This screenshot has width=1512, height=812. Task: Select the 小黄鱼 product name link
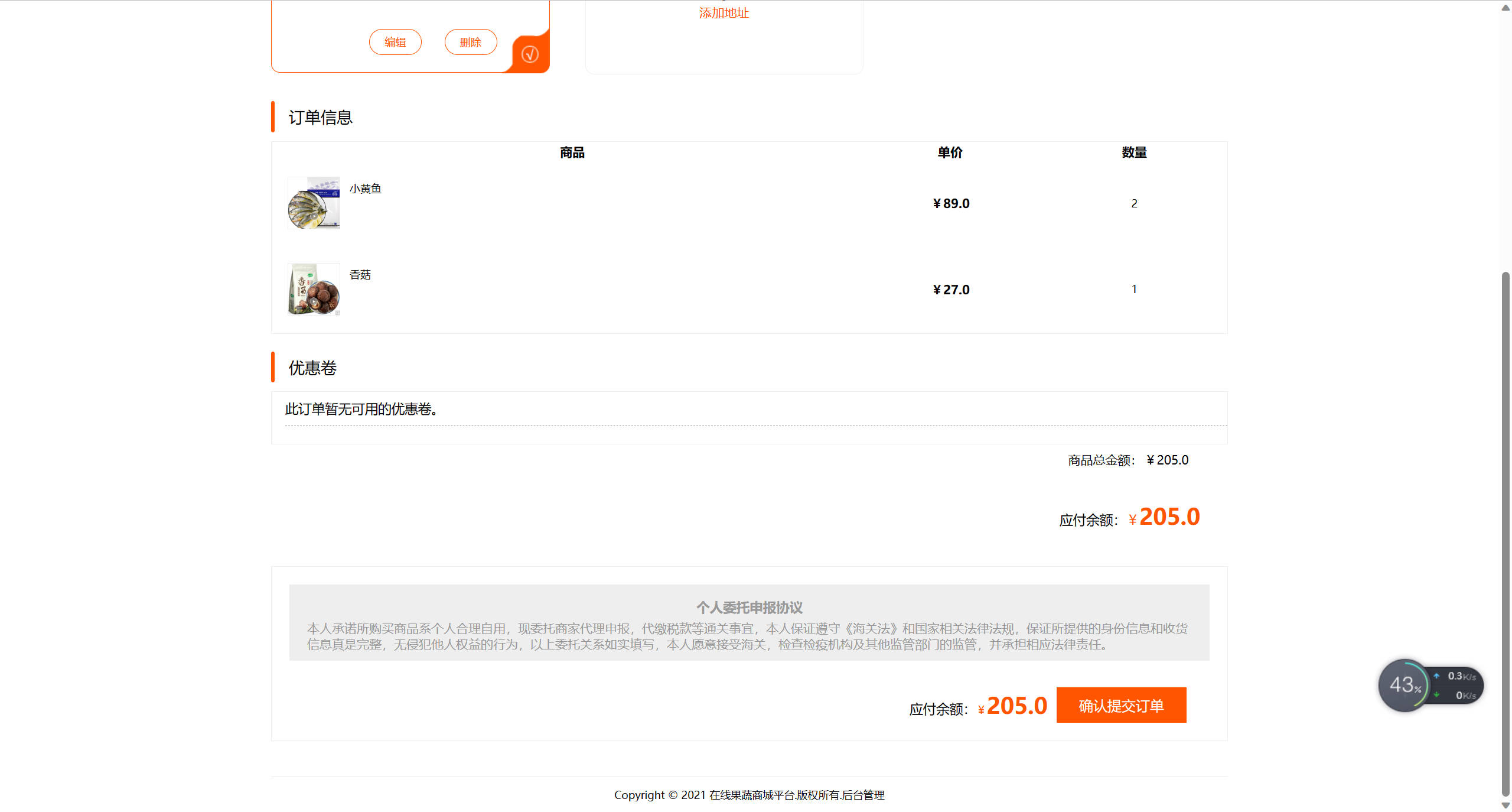365,188
